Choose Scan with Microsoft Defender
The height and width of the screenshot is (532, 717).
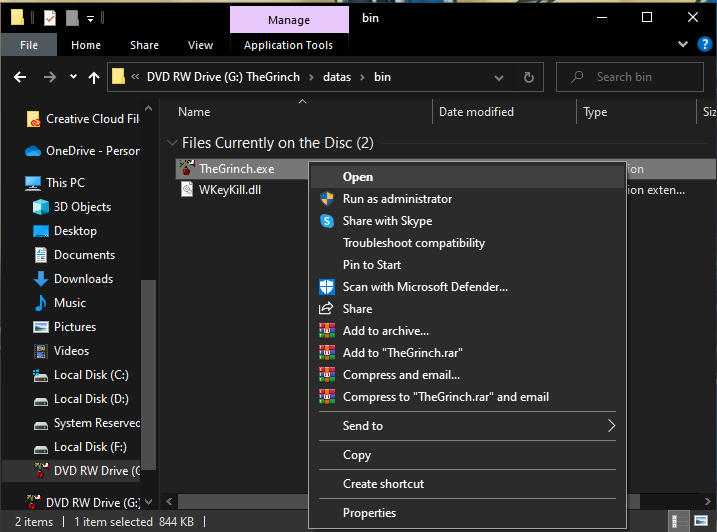[467, 287]
